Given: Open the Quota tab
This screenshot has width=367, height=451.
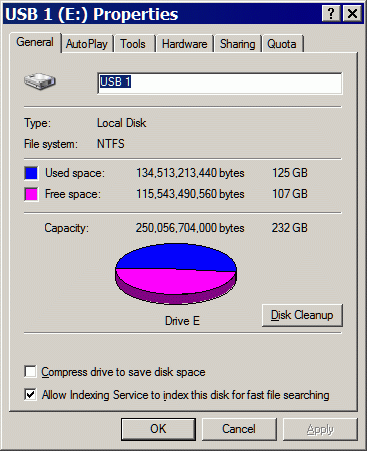Looking at the screenshot, I should [282, 44].
